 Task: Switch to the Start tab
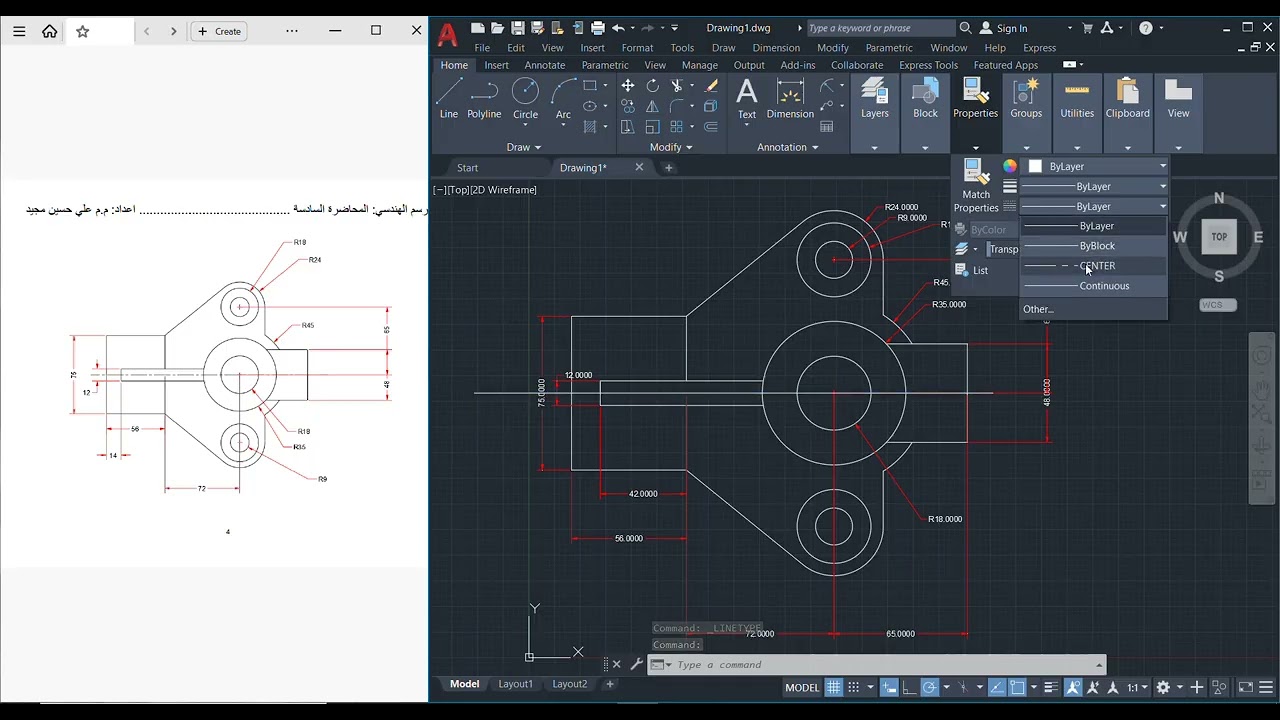(467, 168)
